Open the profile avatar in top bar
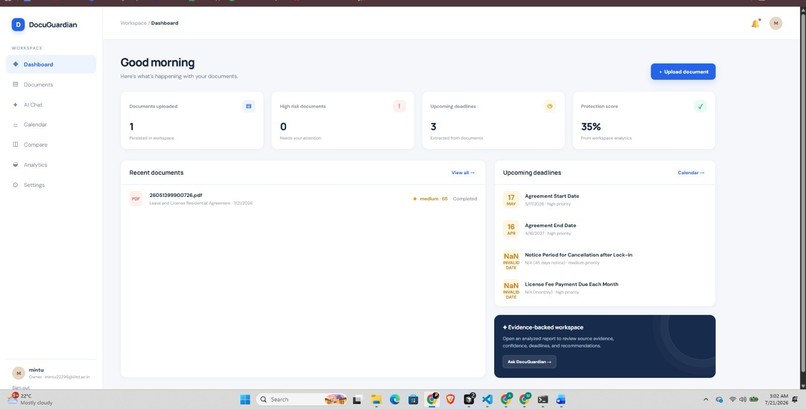 776,23
